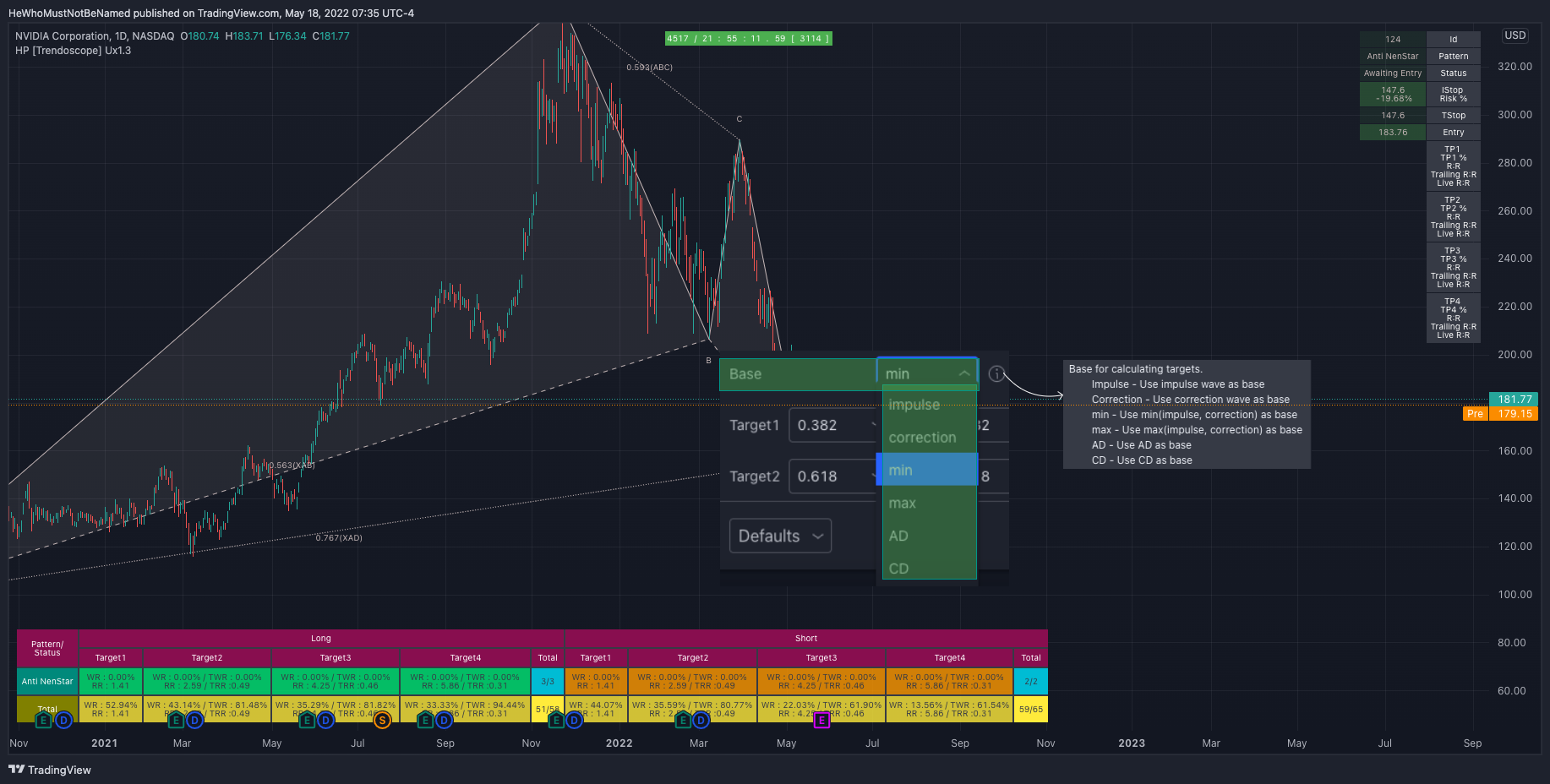
Task: Click dividend D marker left of 2021 label
Action: coord(63,721)
